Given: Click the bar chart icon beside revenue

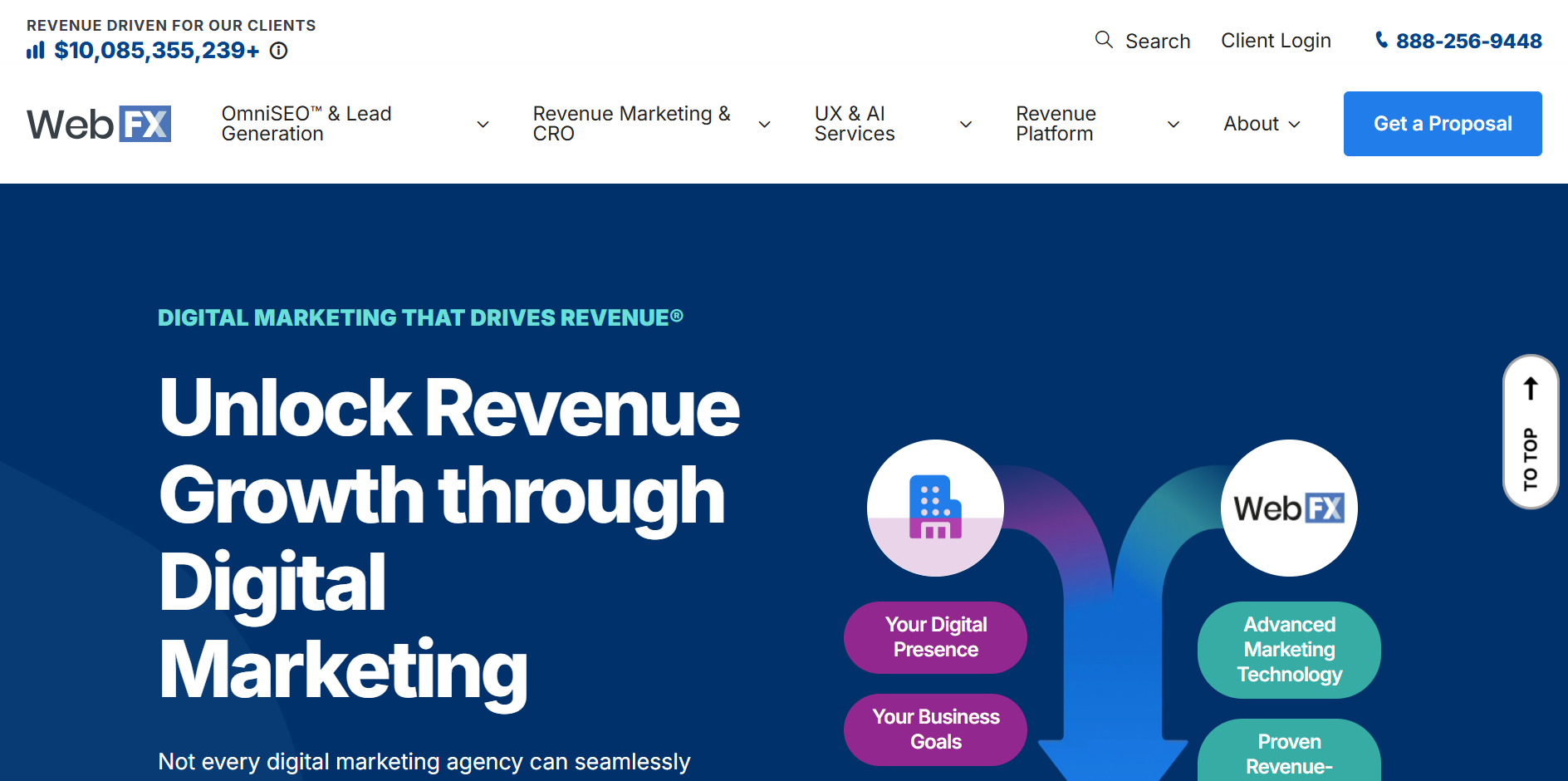Looking at the screenshot, I should point(36,51).
